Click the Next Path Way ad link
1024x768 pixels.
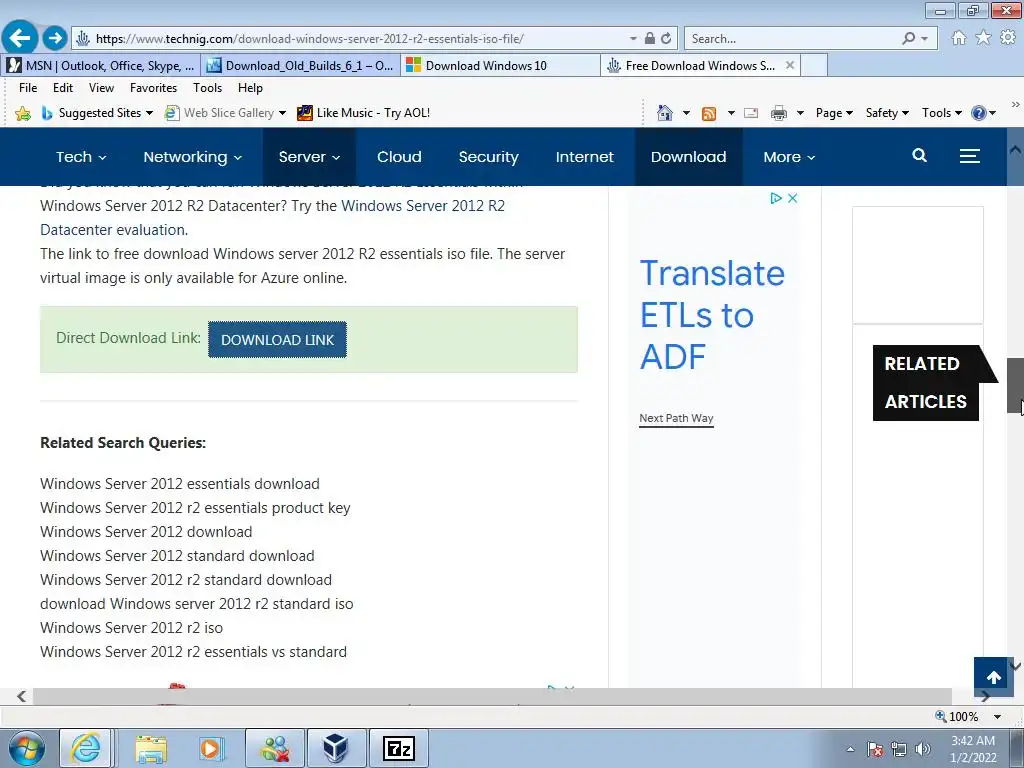tap(676, 418)
